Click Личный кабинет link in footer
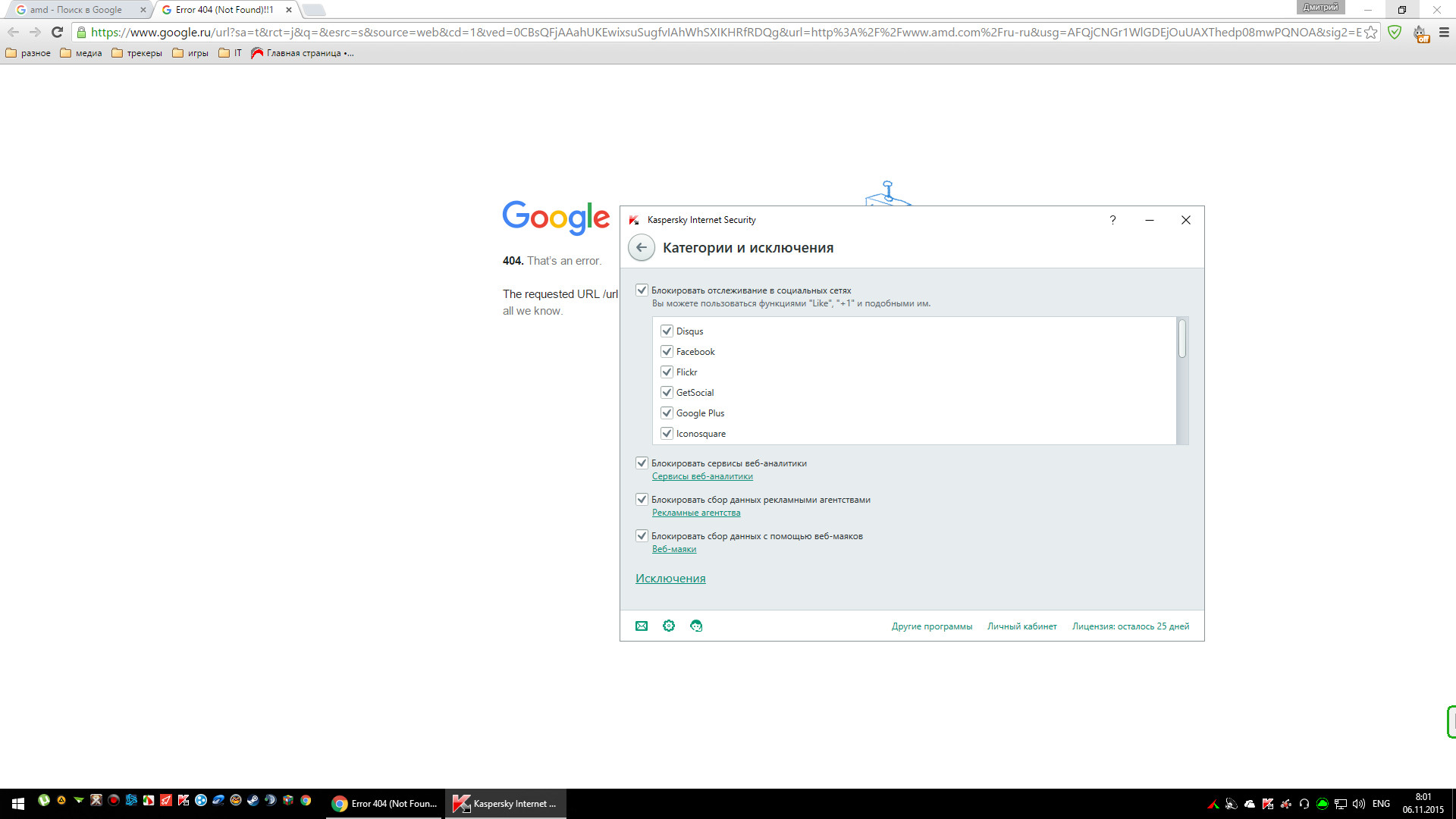 tap(1021, 626)
